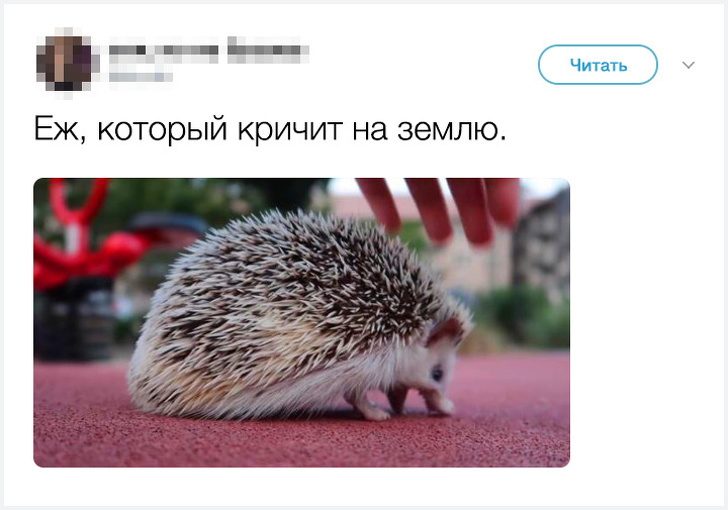Click the hedgehog's ear in the photo
Viewport: 728px width, 510px height.
click(x=446, y=331)
